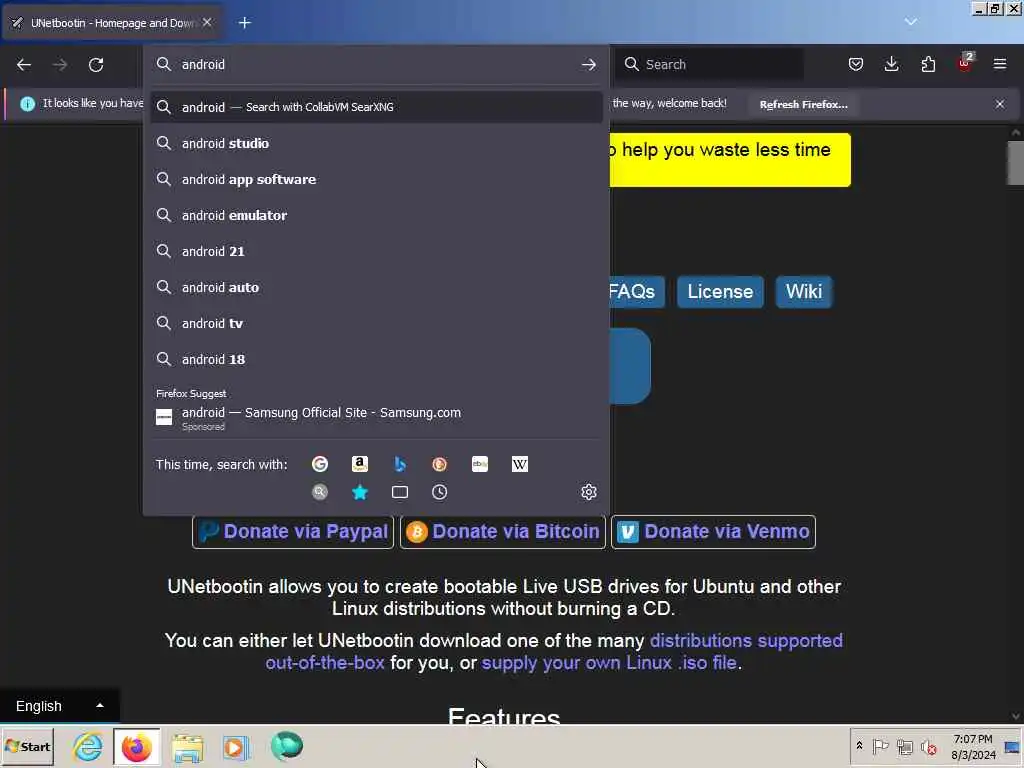The image size is (1024, 768).
Task: Select the 'android tv' suggestion
Action: tap(376, 323)
